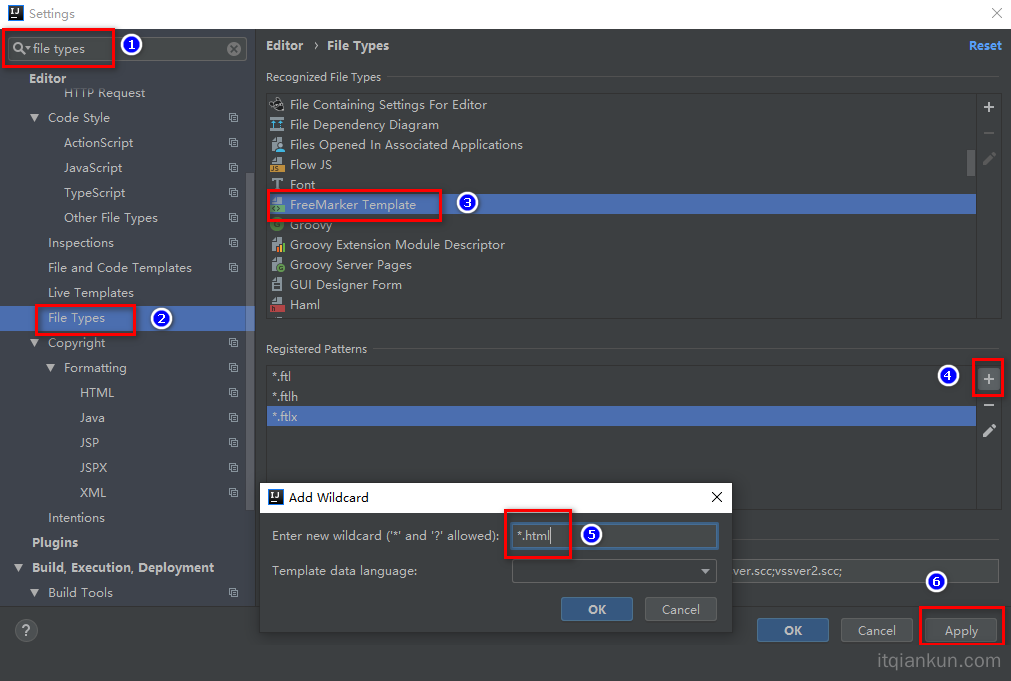Clear the settings search field
Image resolution: width=1011 pixels, height=681 pixels.
point(234,49)
